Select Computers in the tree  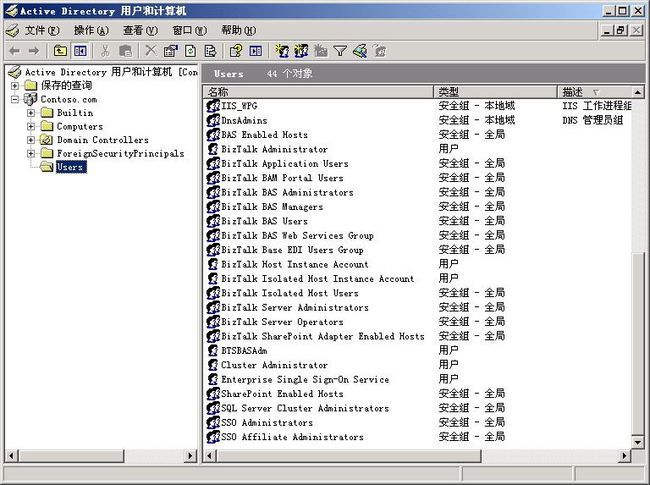[x=80, y=126]
